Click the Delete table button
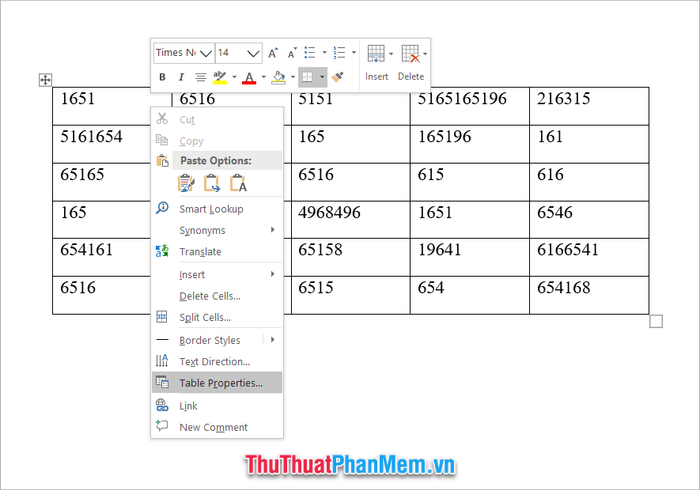The width and height of the screenshot is (700, 490). 410,62
